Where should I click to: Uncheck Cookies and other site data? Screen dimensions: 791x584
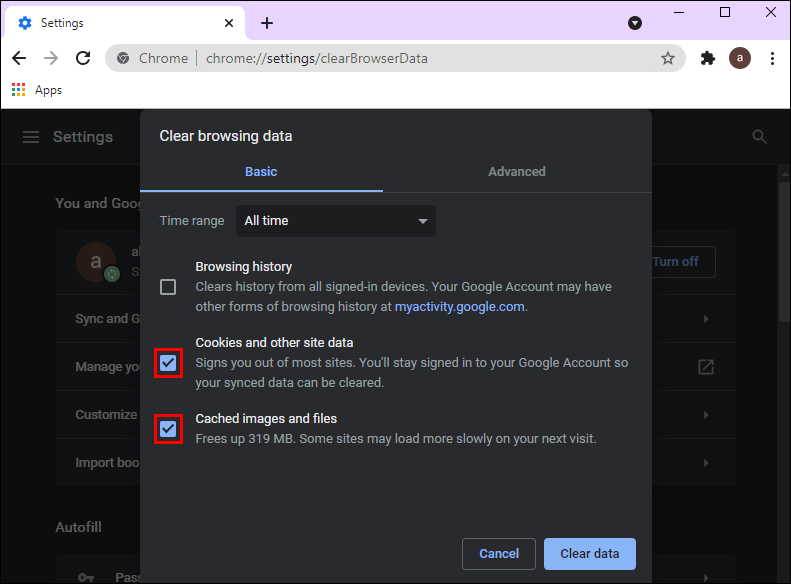(x=168, y=363)
